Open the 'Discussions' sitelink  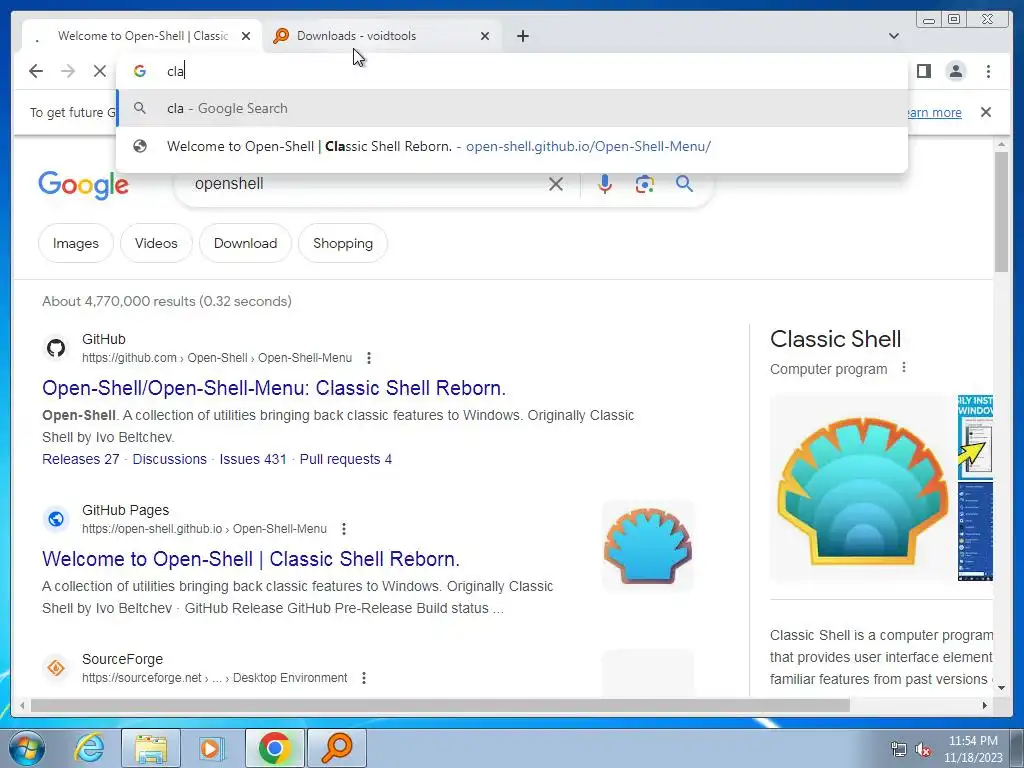click(170, 459)
